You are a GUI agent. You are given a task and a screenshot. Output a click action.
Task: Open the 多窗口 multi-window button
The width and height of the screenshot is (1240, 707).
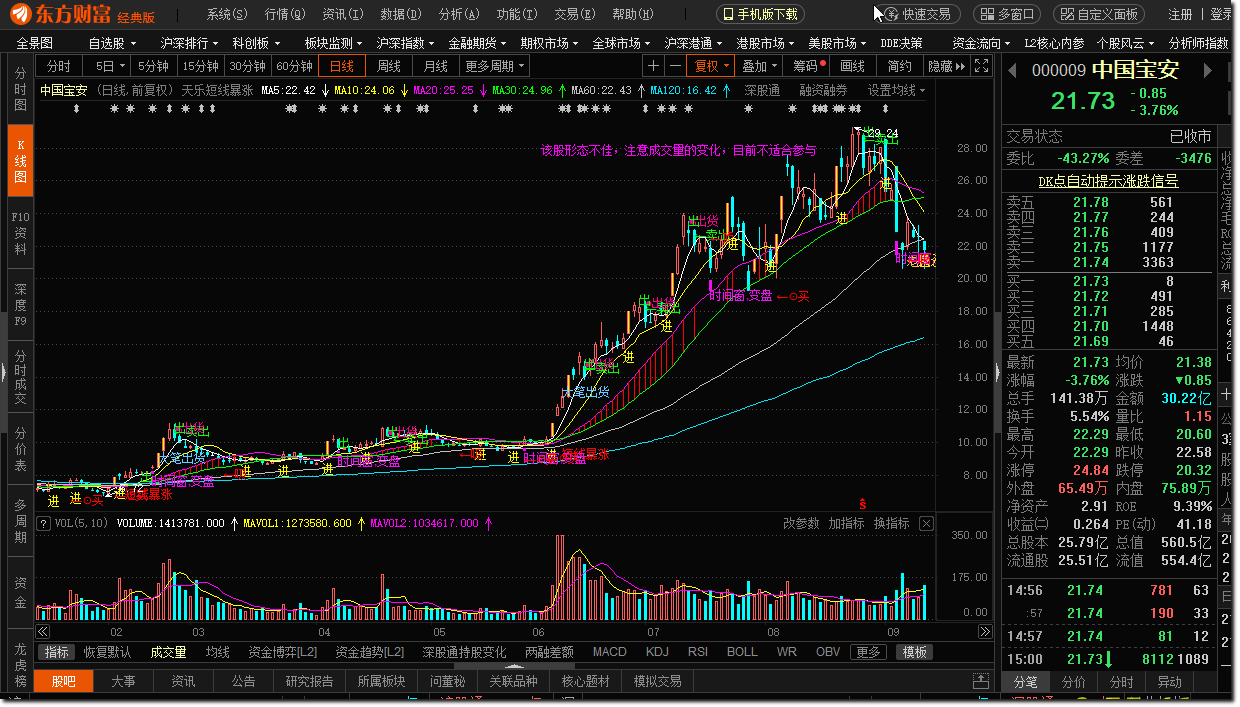pos(1006,14)
